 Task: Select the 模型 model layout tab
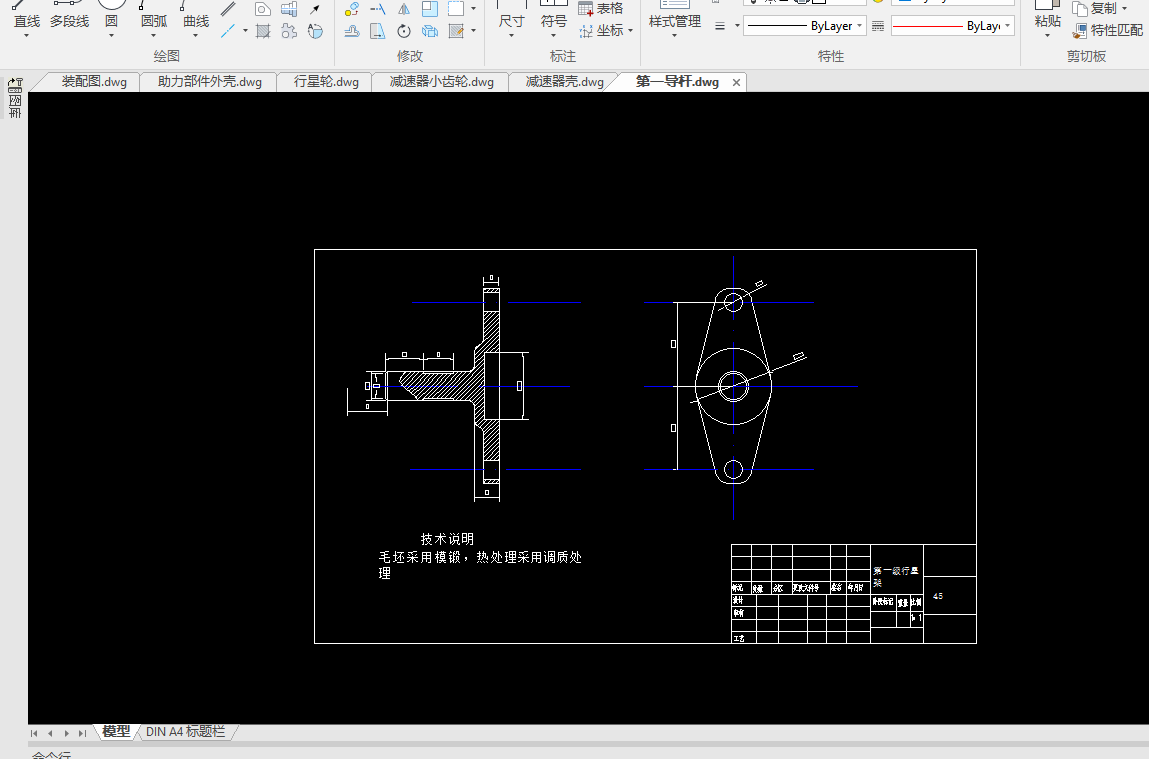(117, 731)
